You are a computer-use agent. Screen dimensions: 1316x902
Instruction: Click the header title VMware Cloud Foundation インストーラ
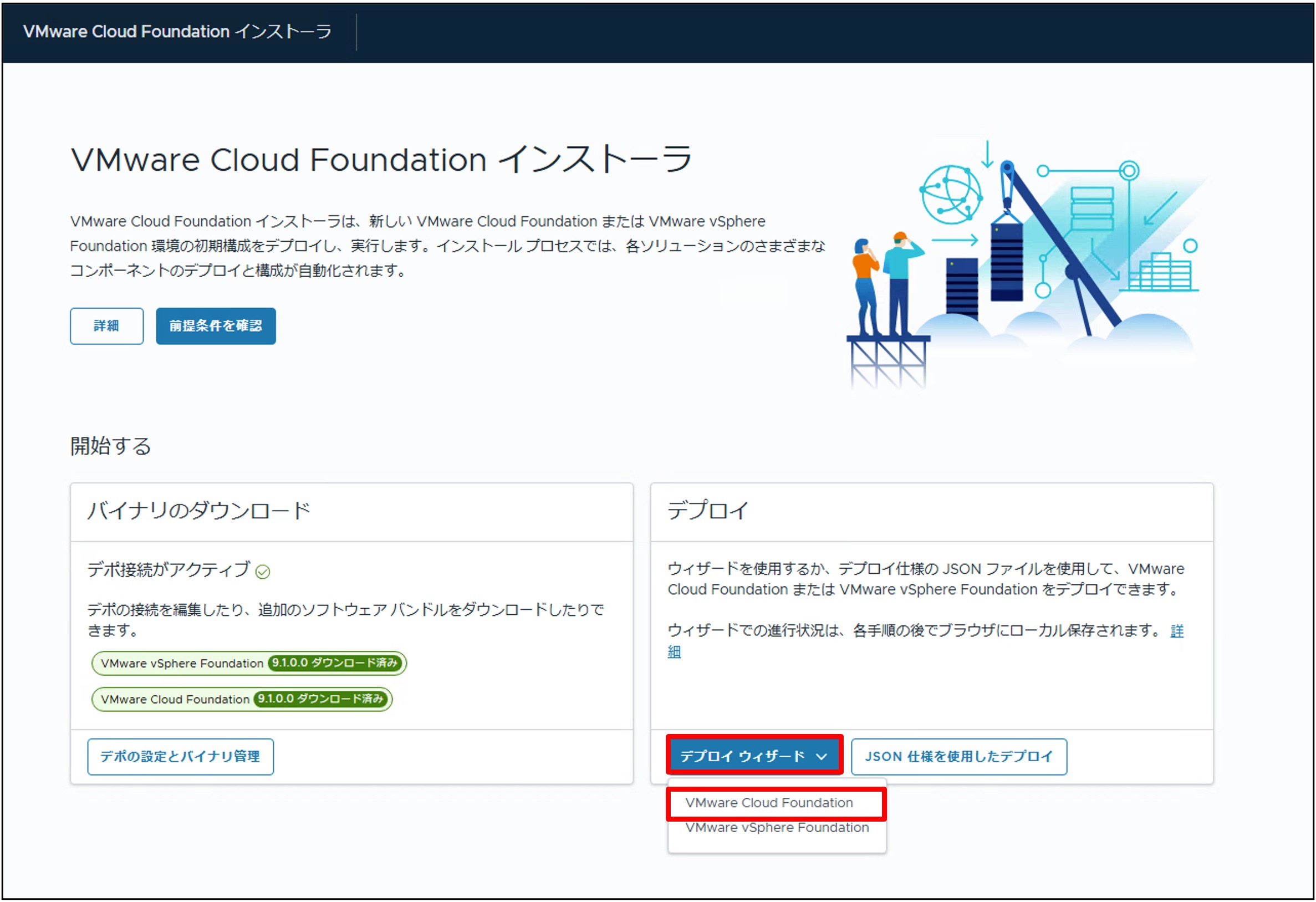click(x=177, y=32)
